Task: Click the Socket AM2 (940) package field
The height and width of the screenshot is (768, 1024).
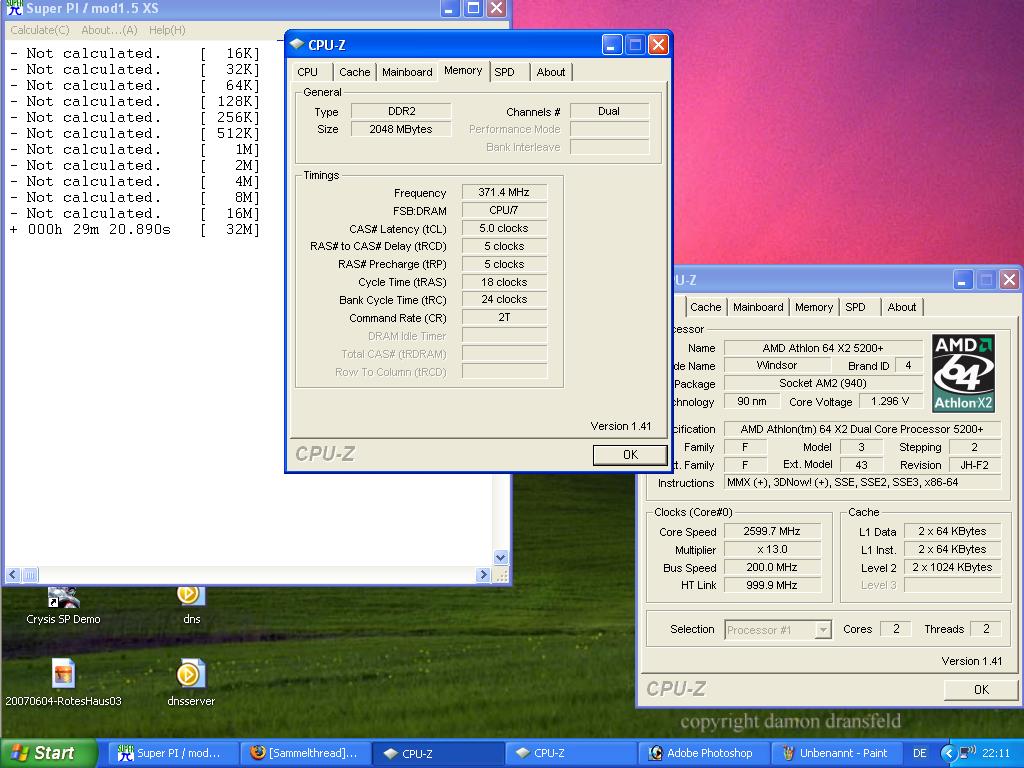Action: 823,383
